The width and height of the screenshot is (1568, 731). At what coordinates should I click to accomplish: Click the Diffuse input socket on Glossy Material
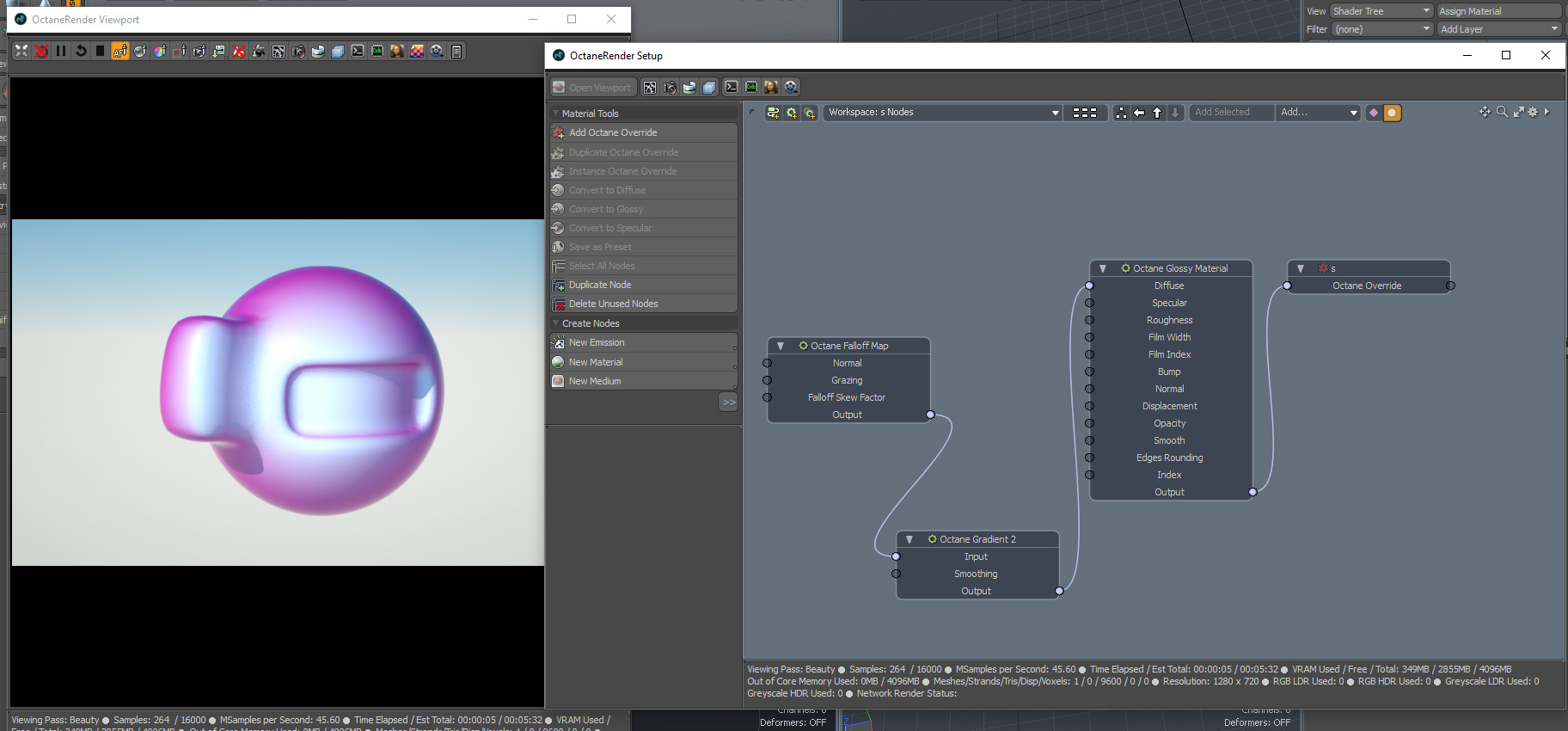click(1089, 286)
